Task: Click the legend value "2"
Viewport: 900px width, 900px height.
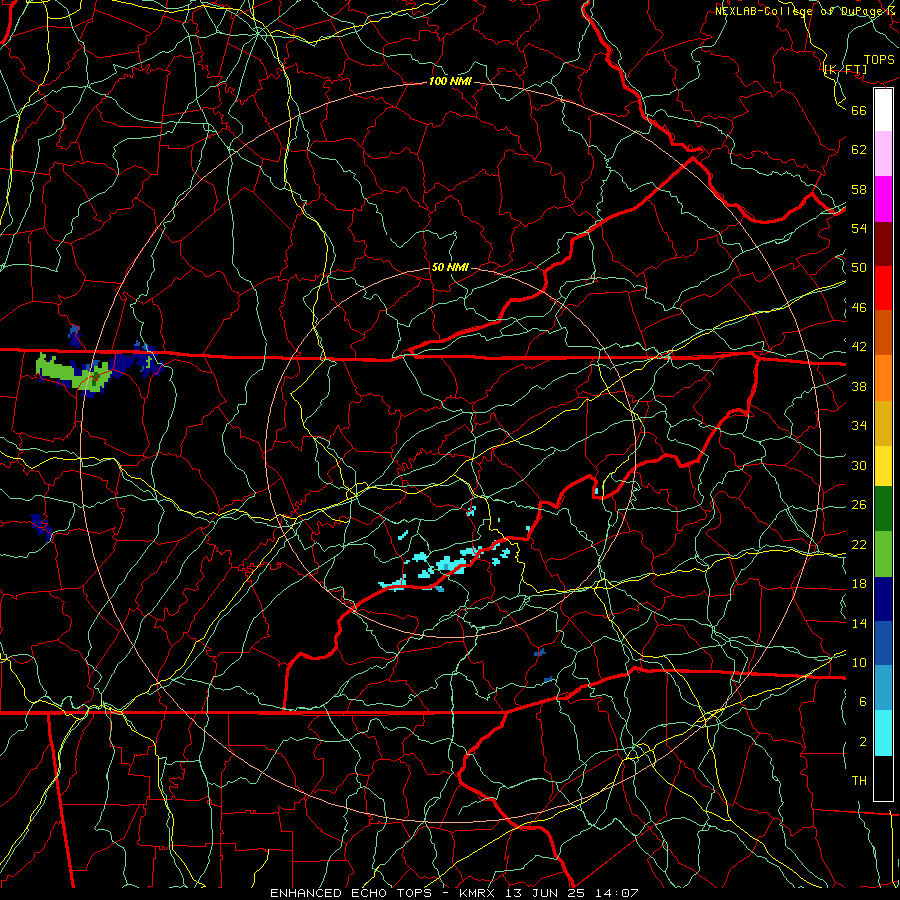Action: coord(863,742)
